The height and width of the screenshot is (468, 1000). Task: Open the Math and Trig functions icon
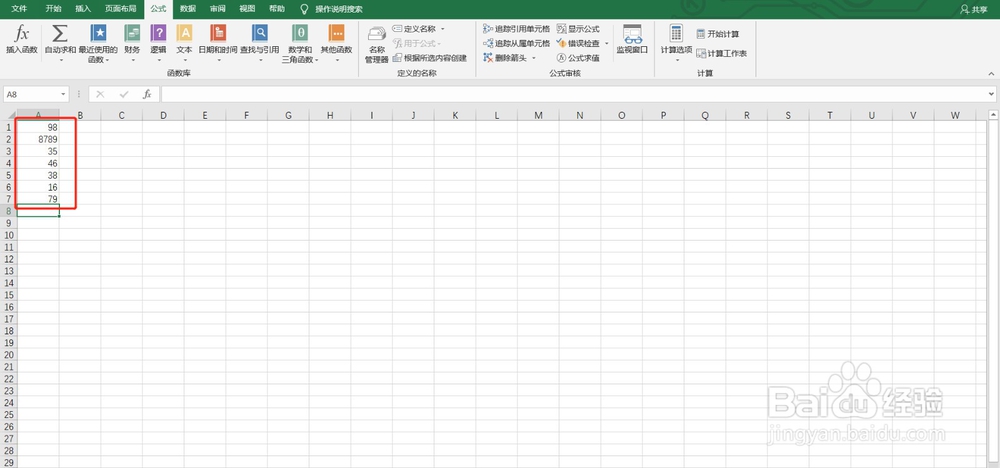[x=300, y=34]
